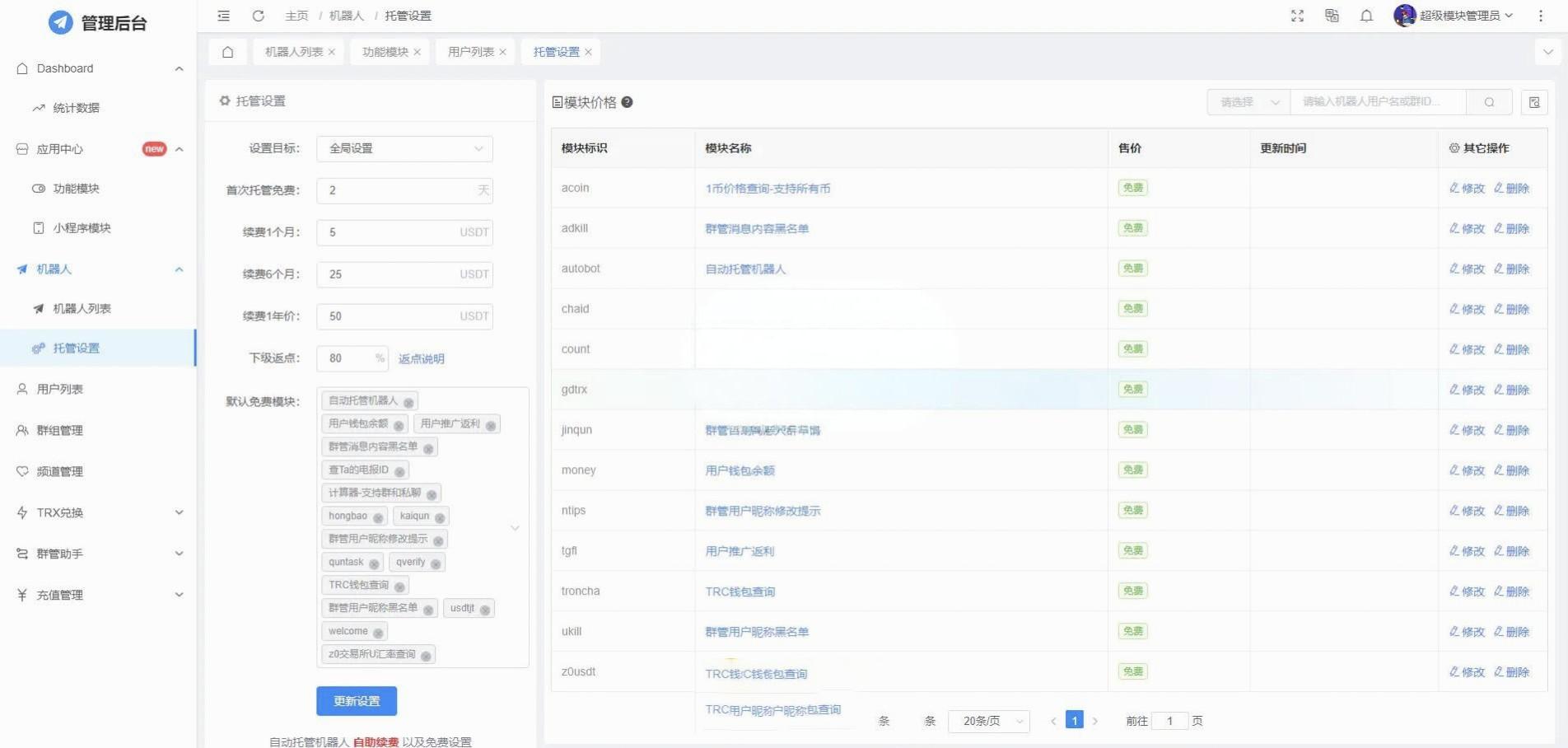
Task: Click the 下级返点 percent field
Action: 352,358
